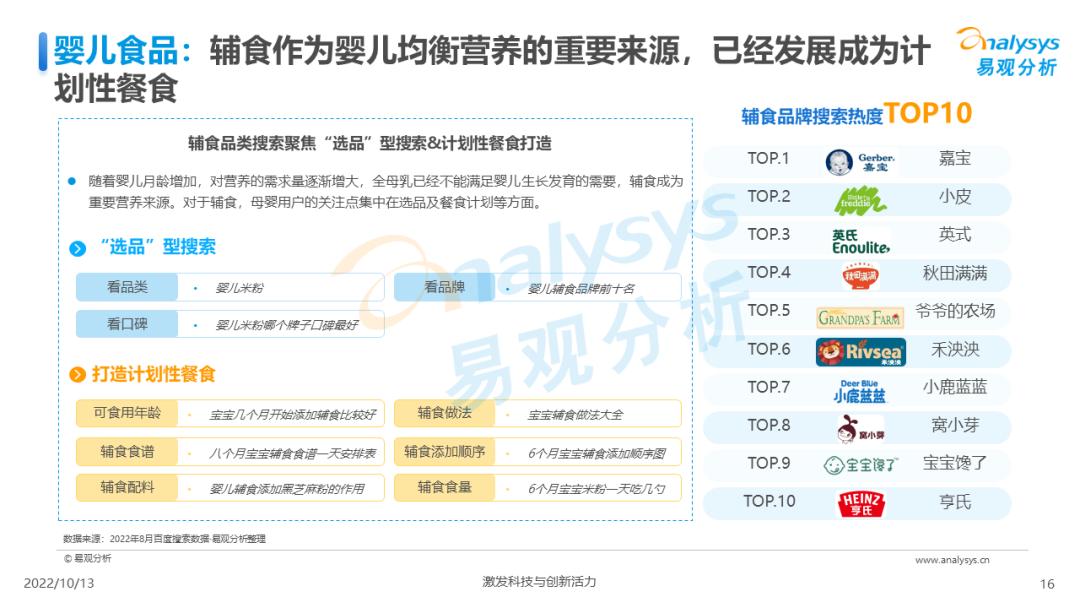
Task: Click the TOP.2 rank label
Action: (x=769, y=197)
